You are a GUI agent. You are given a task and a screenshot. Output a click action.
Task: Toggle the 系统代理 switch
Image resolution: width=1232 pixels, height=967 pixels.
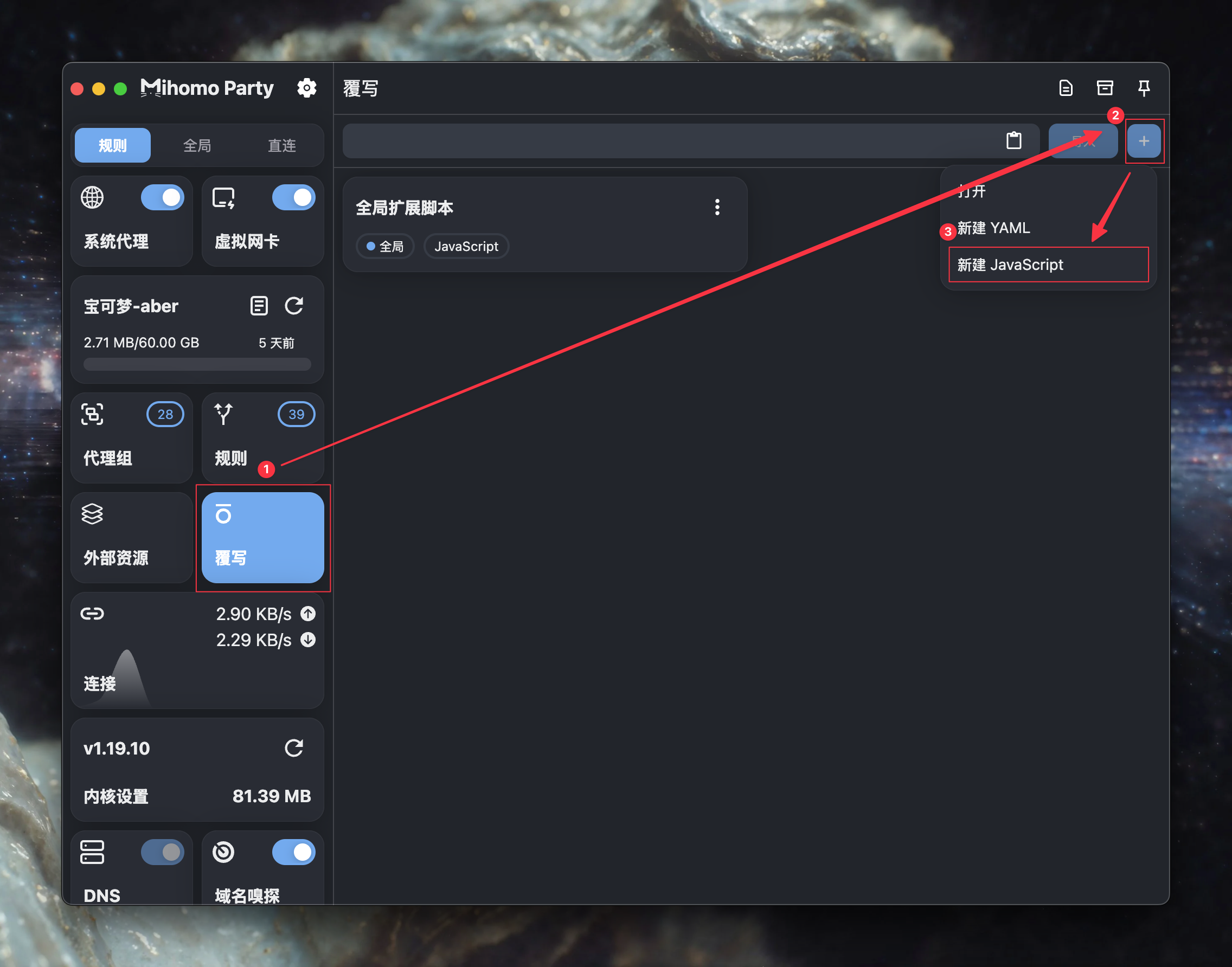[163, 198]
